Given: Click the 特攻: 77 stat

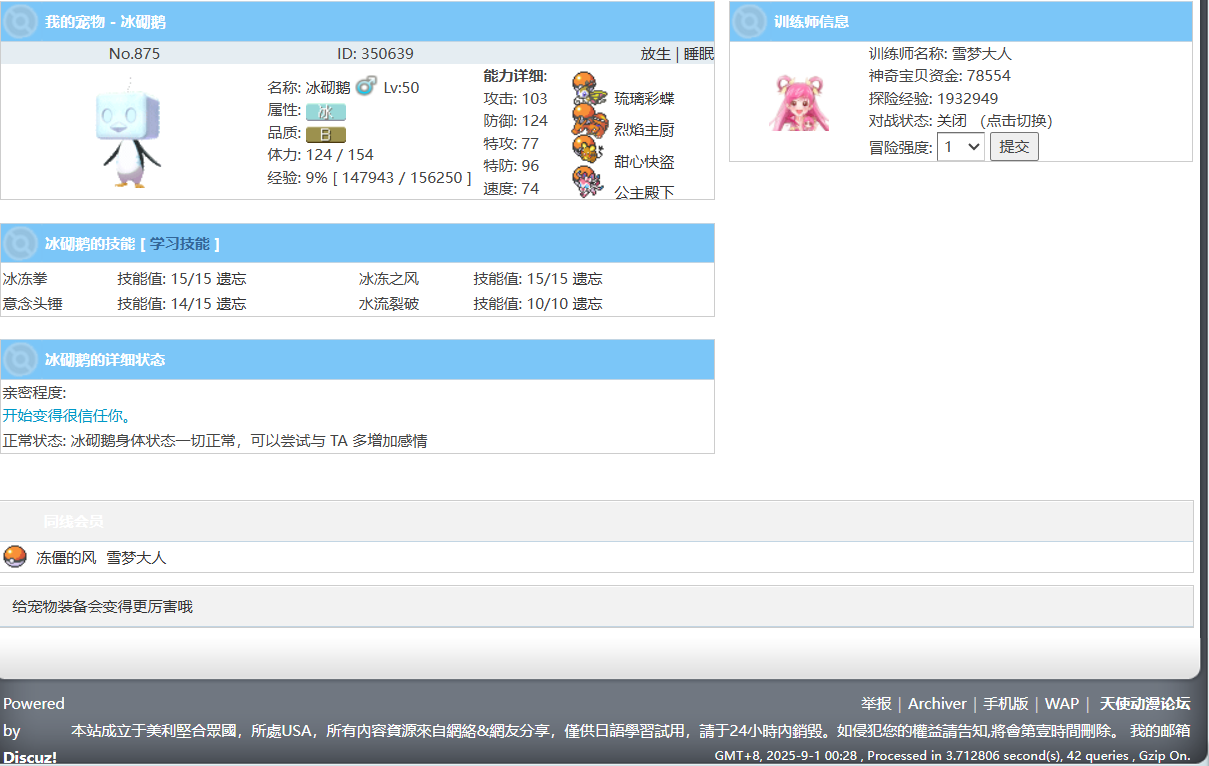Looking at the screenshot, I should point(511,144).
